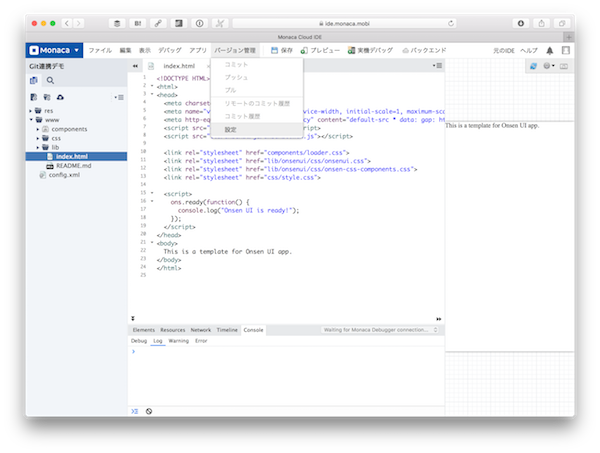Reload the page in Safari
Viewport: 600px width, 453px height.
(451, 23)
